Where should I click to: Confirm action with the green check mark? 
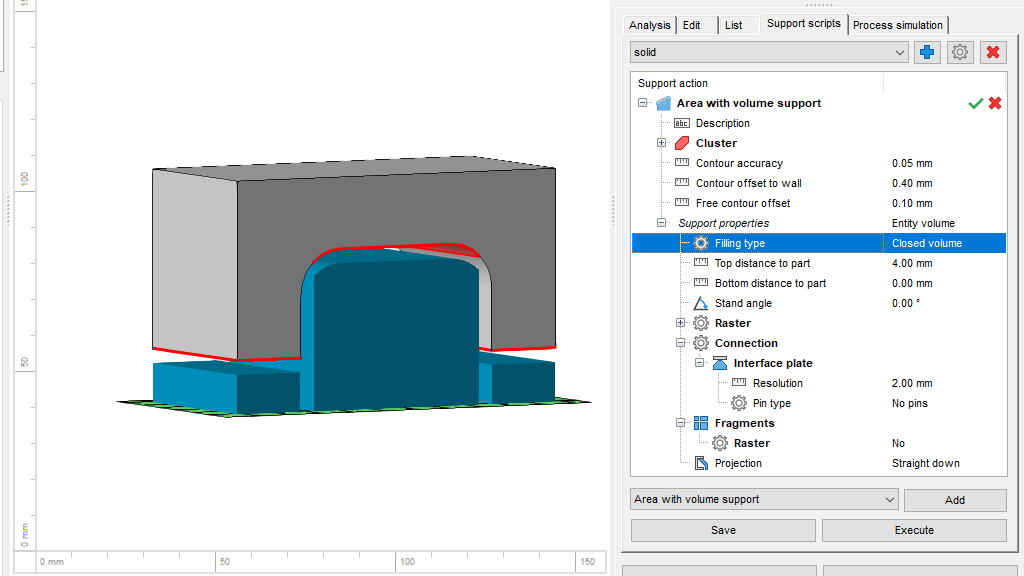point(976,102)
